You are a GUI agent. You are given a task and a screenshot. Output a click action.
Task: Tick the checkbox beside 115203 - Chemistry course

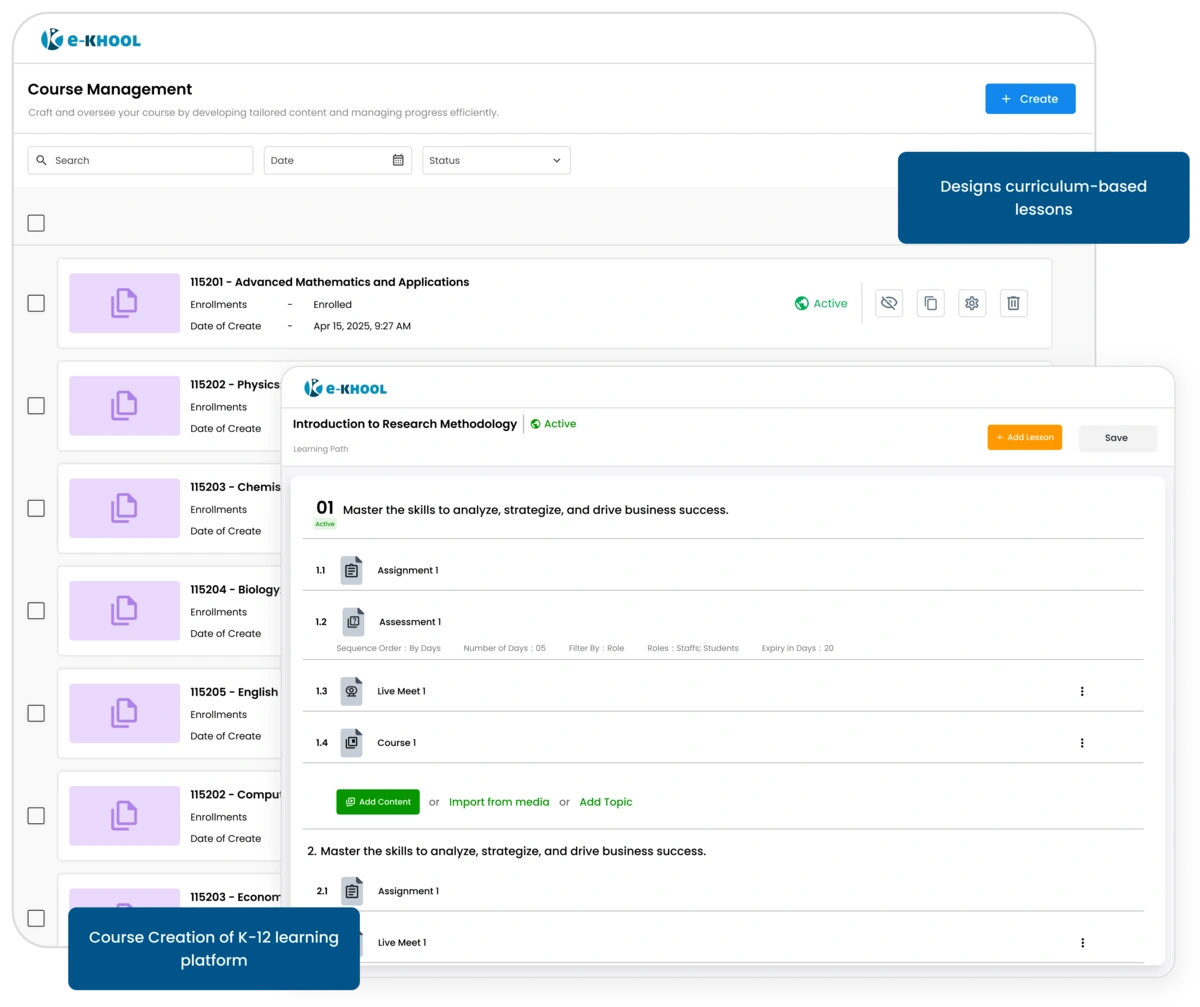(x=36, y=508)
